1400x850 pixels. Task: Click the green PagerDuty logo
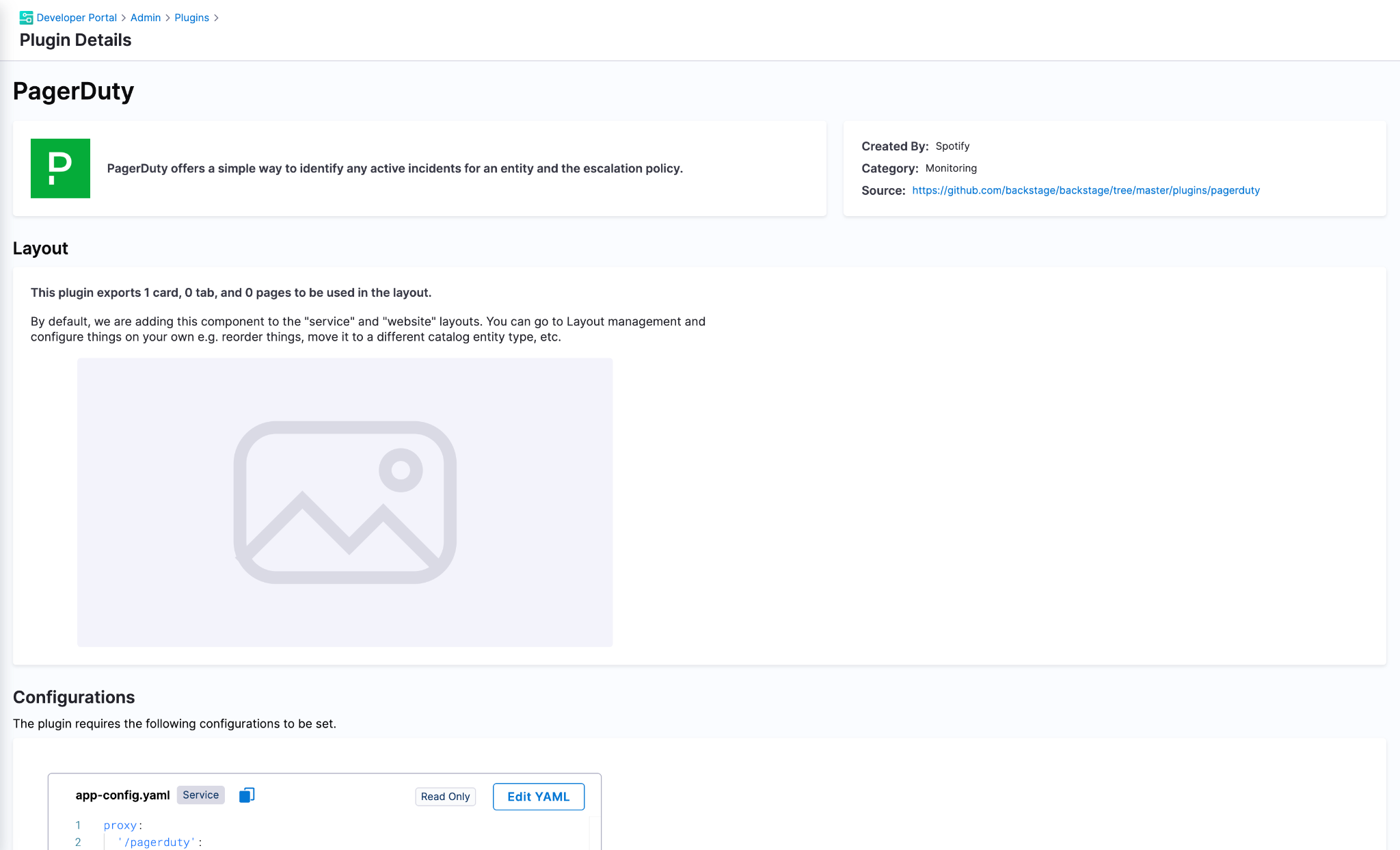pyautogui.click(x=60, y=168)
